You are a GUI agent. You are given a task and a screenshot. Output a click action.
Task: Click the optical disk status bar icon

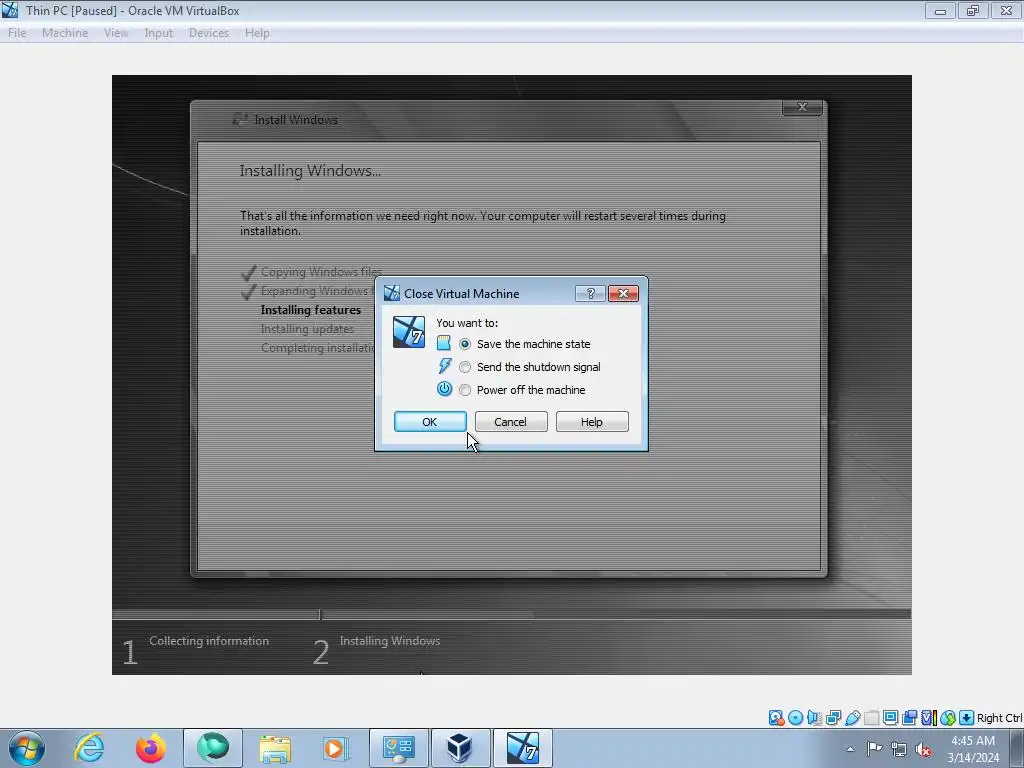795,718
